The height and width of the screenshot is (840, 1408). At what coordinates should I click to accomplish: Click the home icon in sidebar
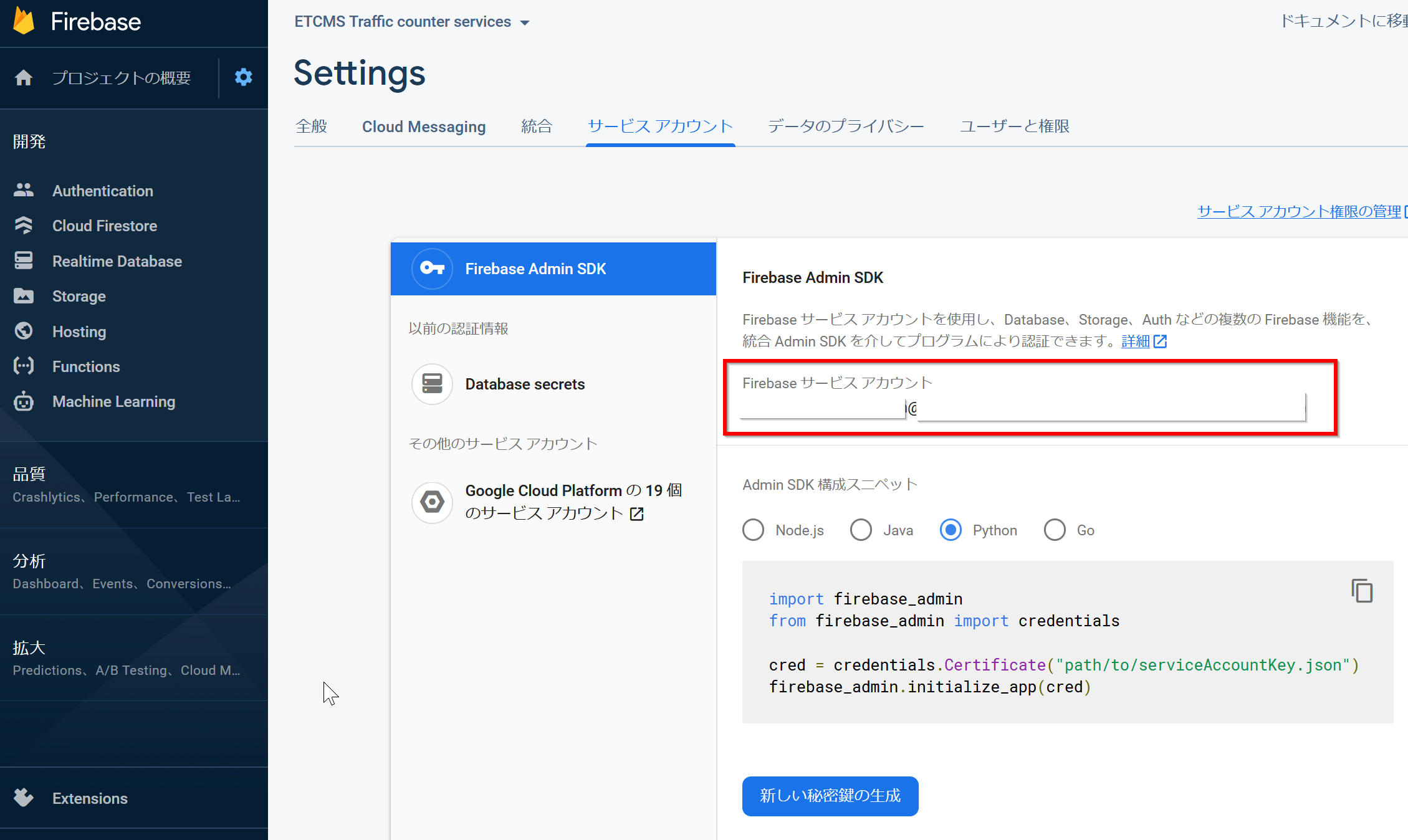pyautogui.click(x=24, y=78)
